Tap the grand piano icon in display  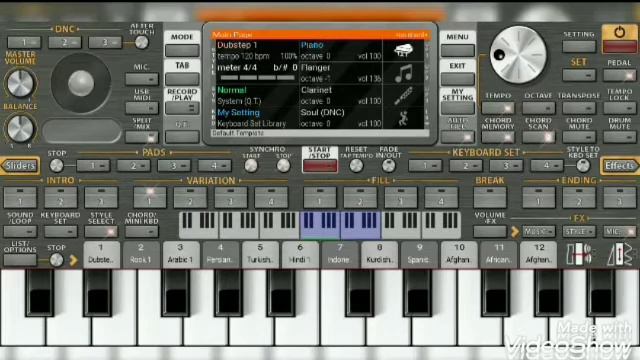[403, 51]
